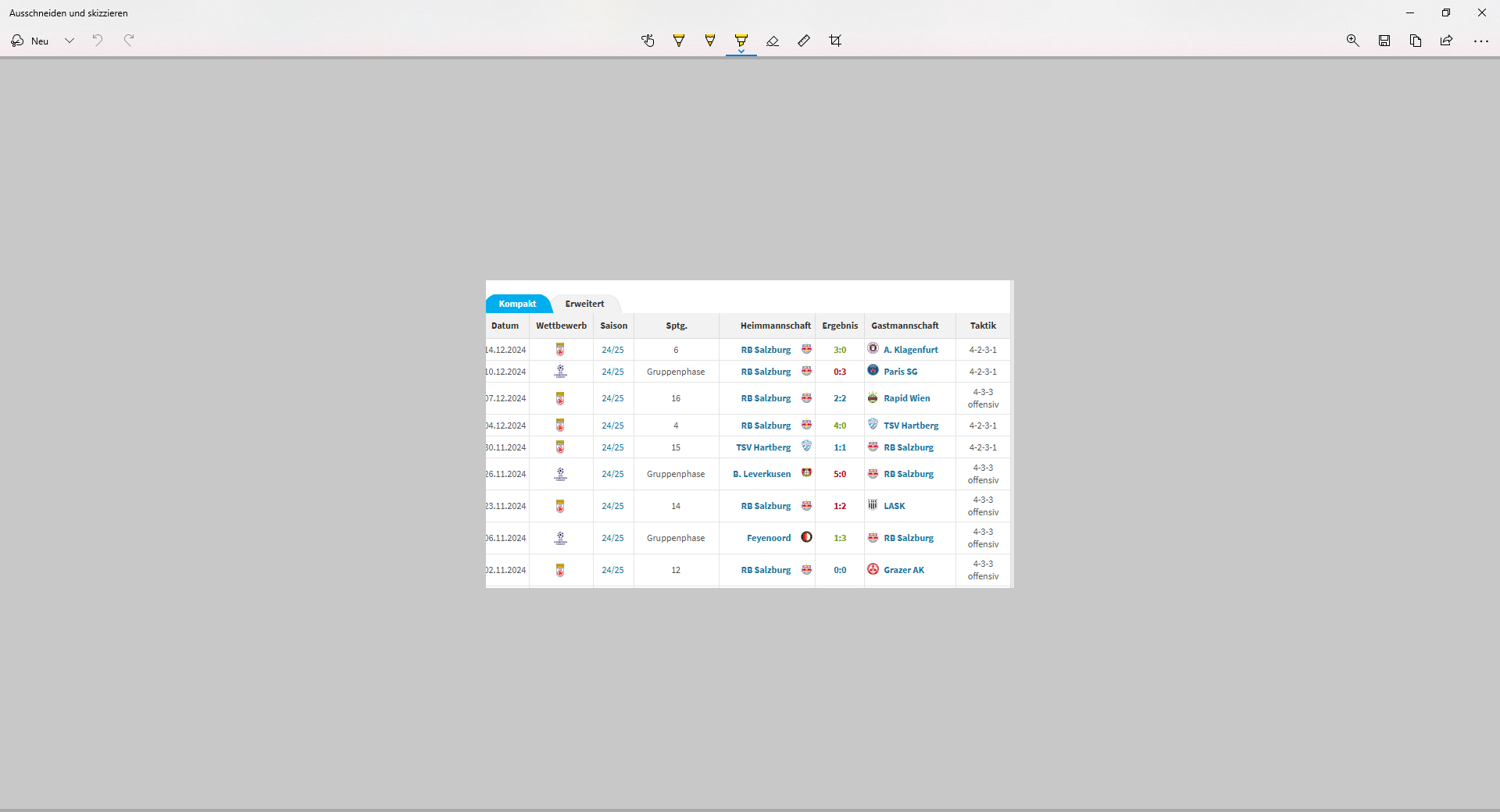
Task: Toggle the ruler tool
Action: 804,41
